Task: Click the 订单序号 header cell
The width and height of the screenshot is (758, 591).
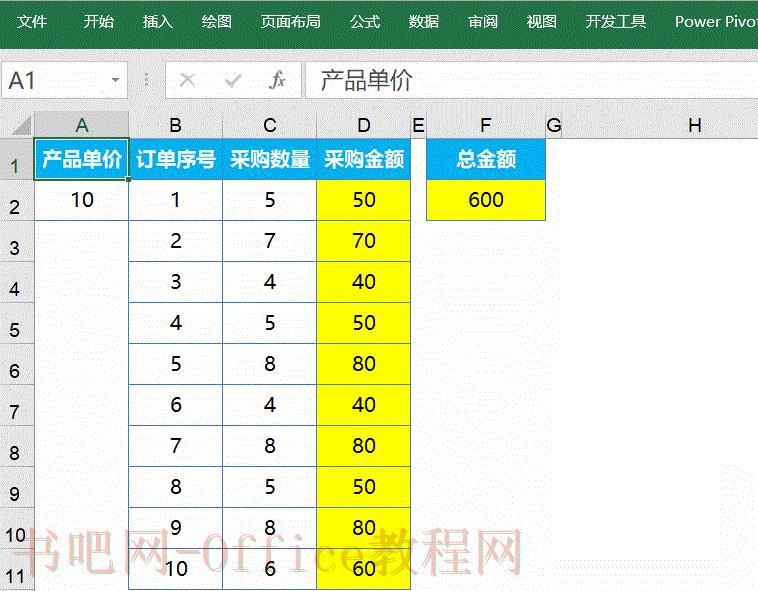Action: [175, 159]
